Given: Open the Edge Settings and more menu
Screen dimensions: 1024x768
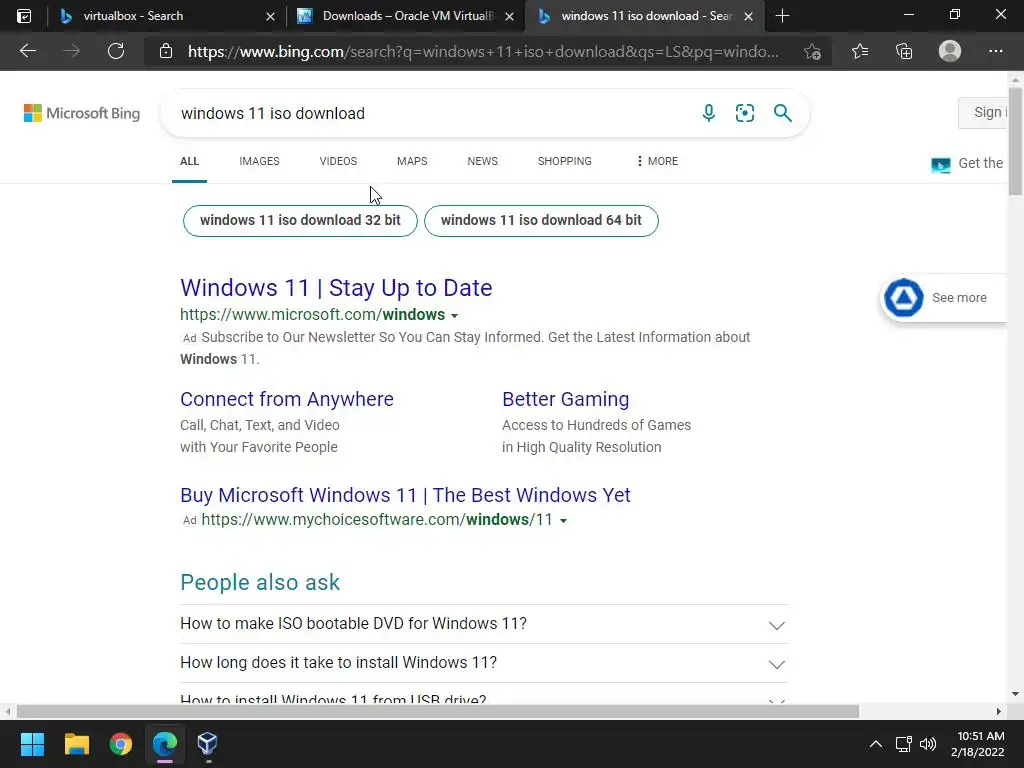Looking at the screenshot, I should tap(995, 51).
